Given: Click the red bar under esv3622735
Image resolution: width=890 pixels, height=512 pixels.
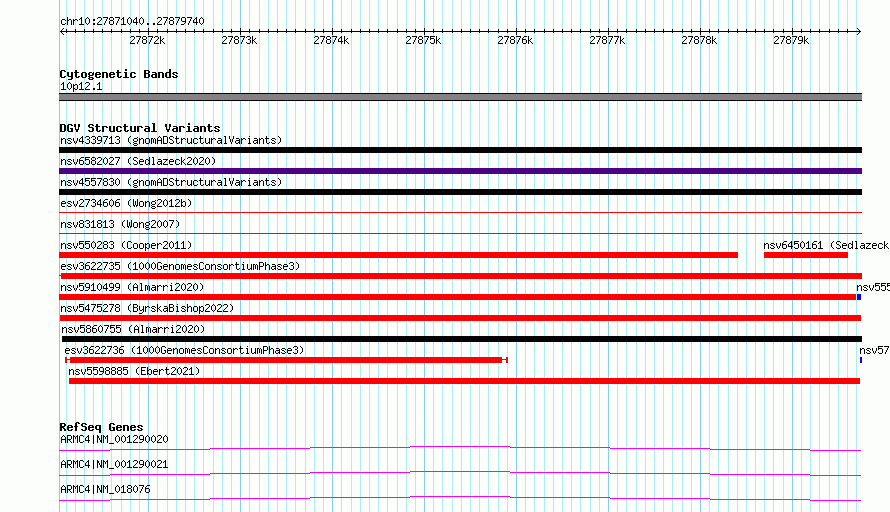Looking at the screenshot, I should 460,276.
